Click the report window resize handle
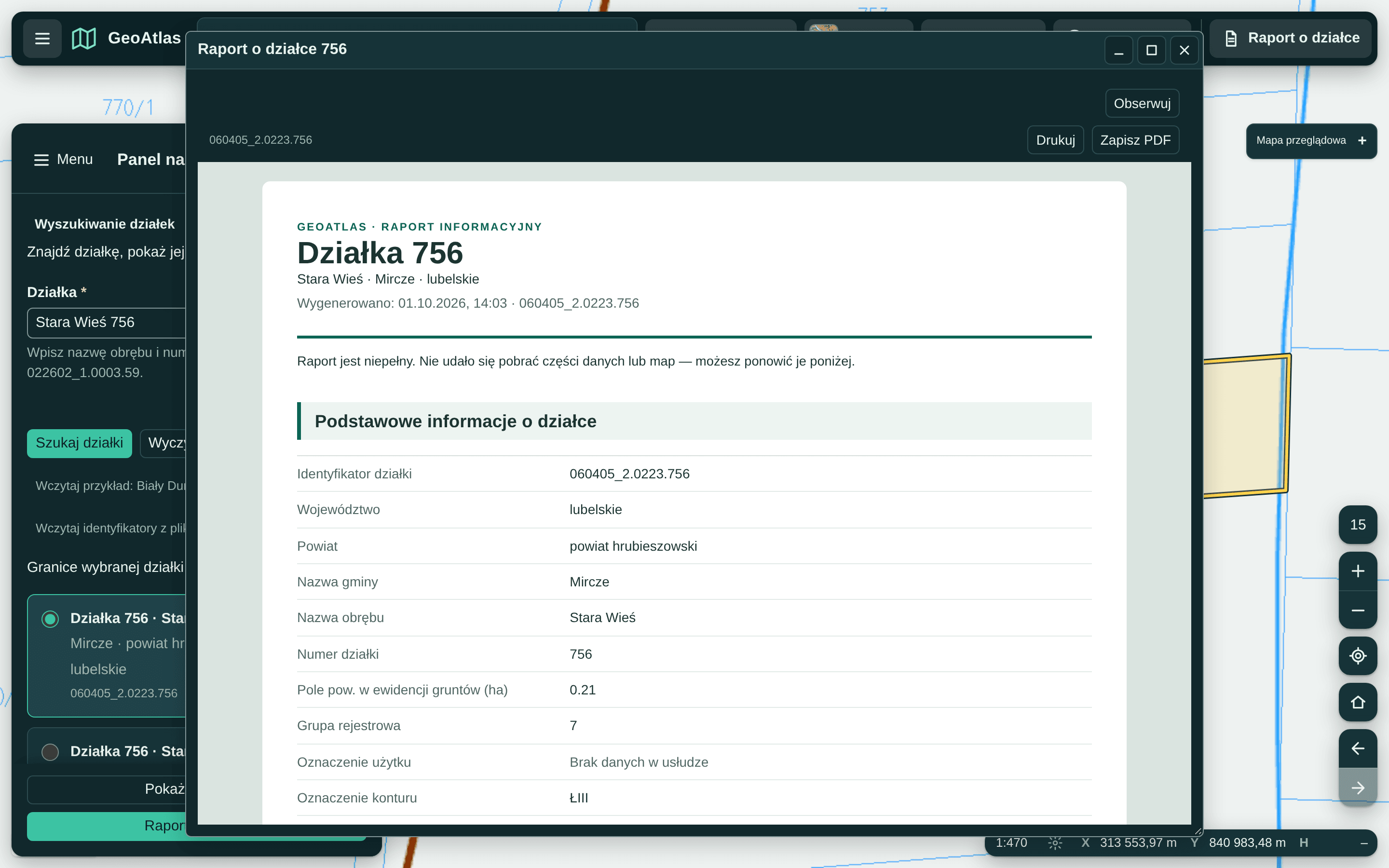The image size is (1389, 868). (x=1198, y=831)
